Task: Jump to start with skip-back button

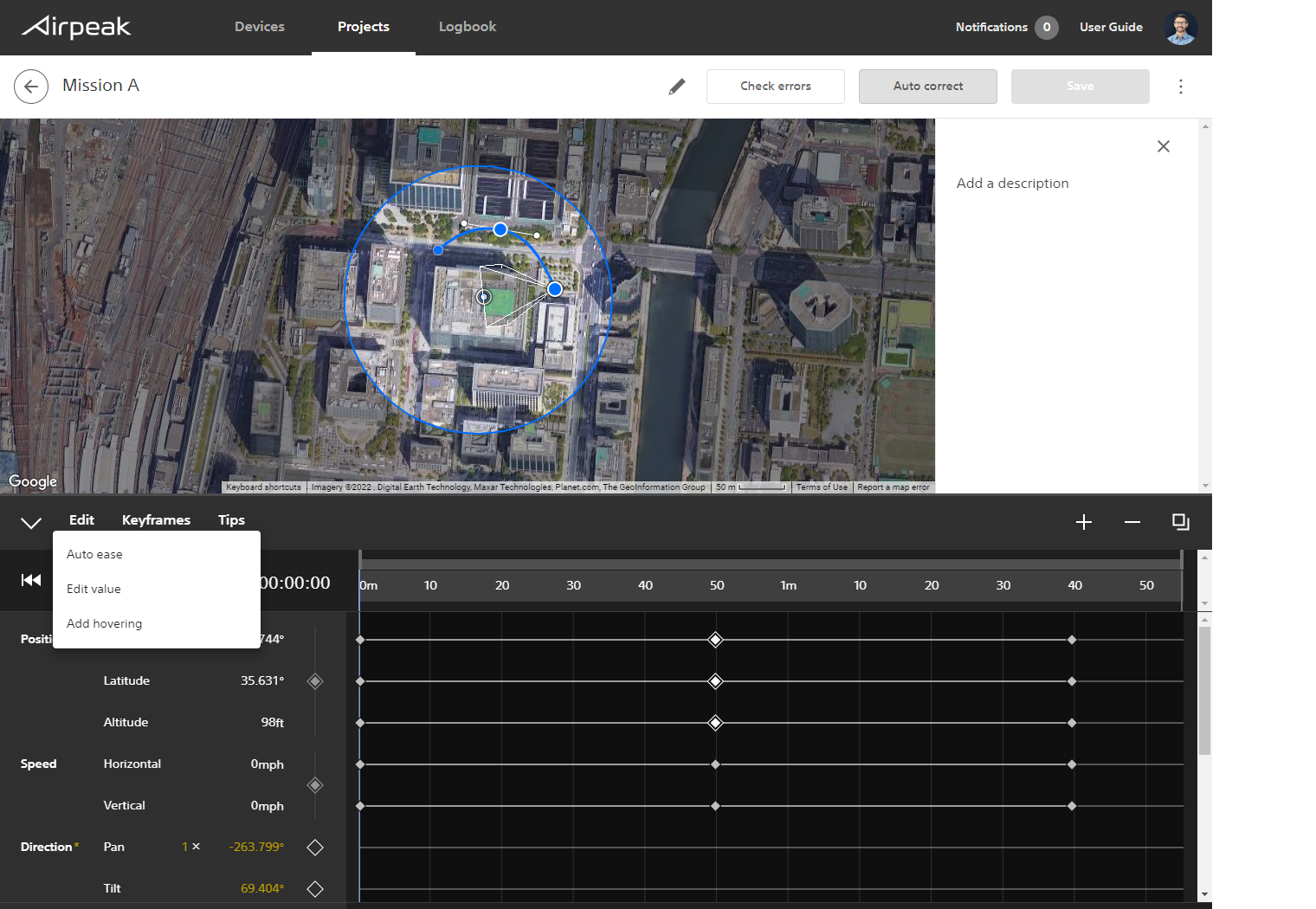Action: [31, 580]
